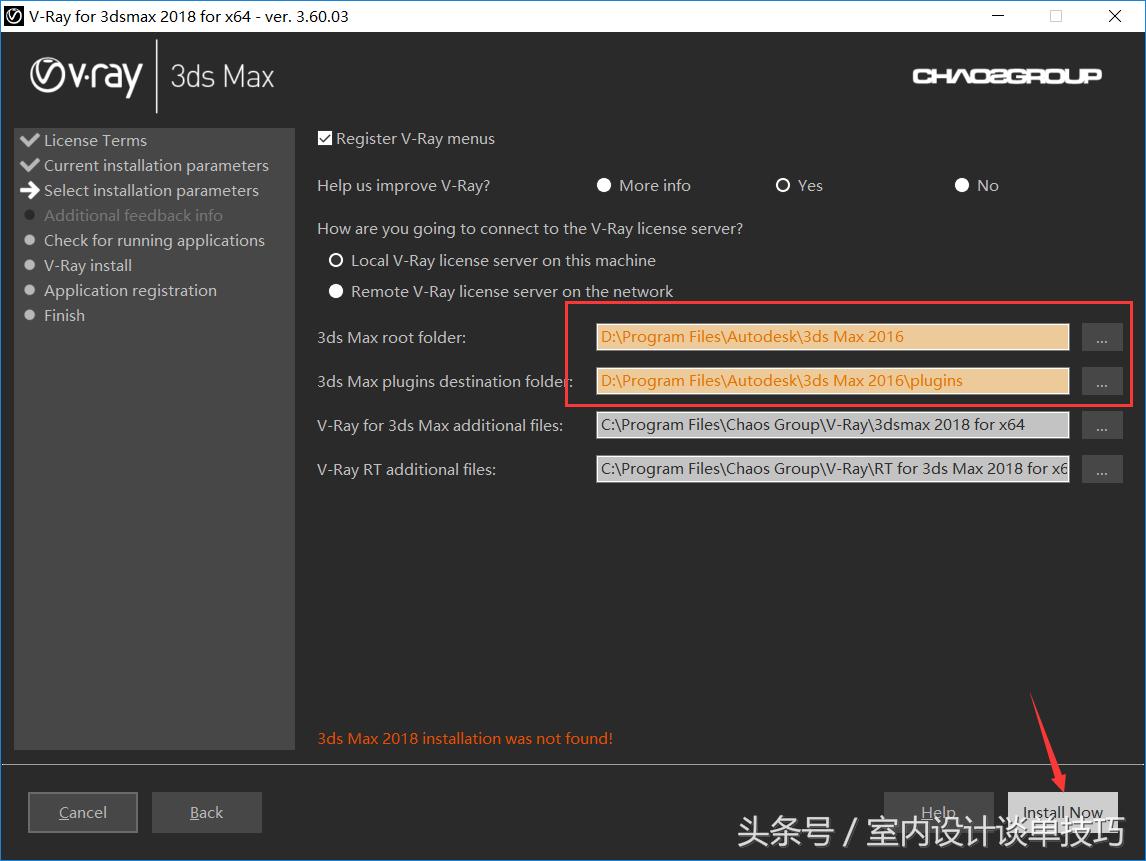
Task: Minimize the V-Ray installer window
Action: (x=998, y=16)
